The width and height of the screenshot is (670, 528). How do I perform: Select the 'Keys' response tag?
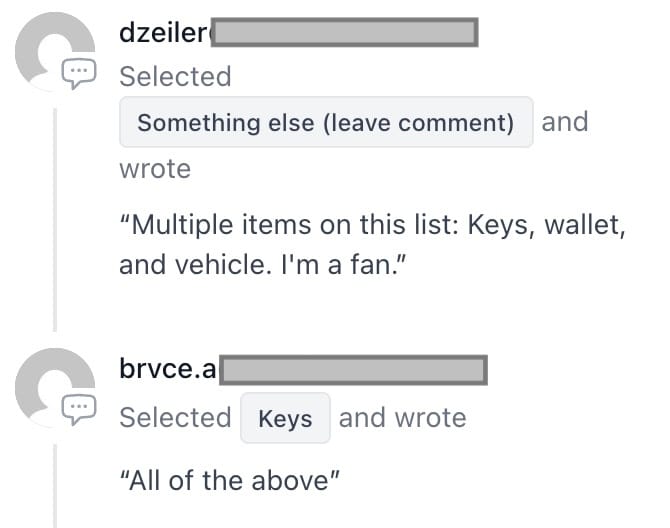[x=285, y=419]
